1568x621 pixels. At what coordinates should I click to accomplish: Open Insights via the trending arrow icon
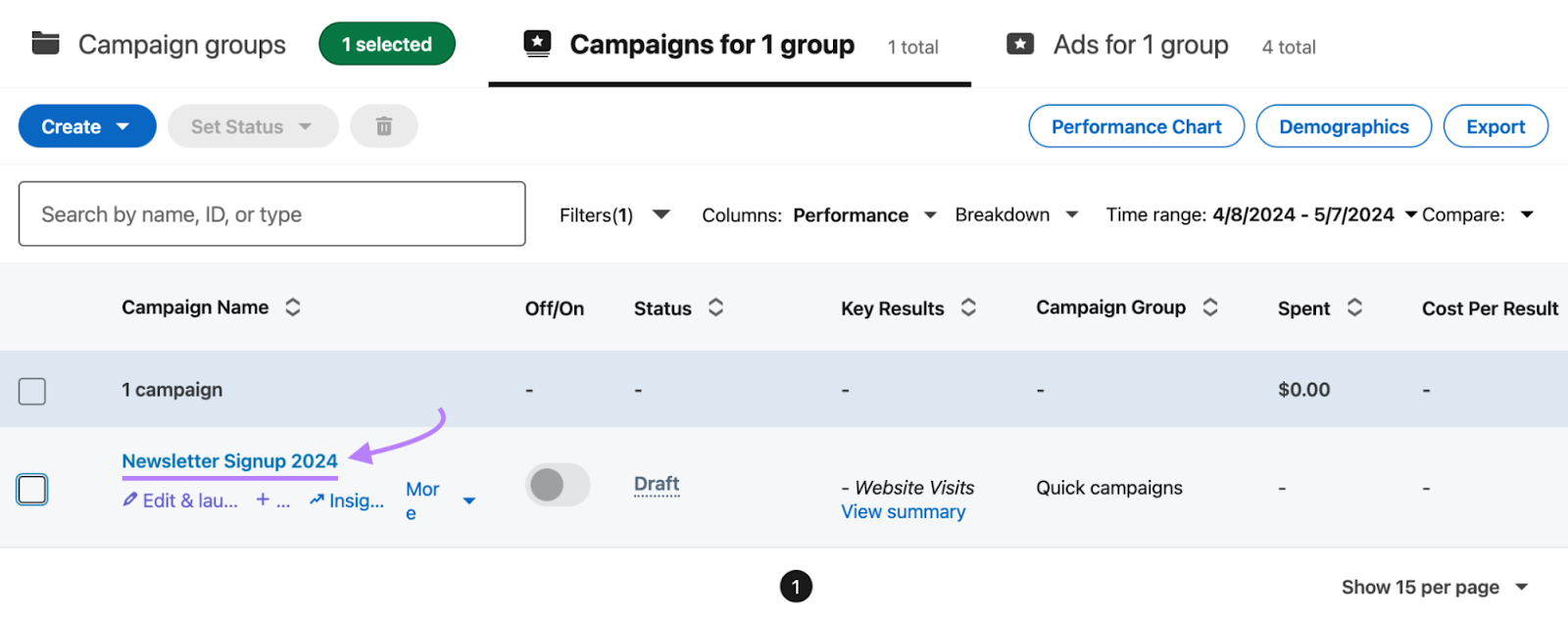pyautogui.click(x=316, y=500)
